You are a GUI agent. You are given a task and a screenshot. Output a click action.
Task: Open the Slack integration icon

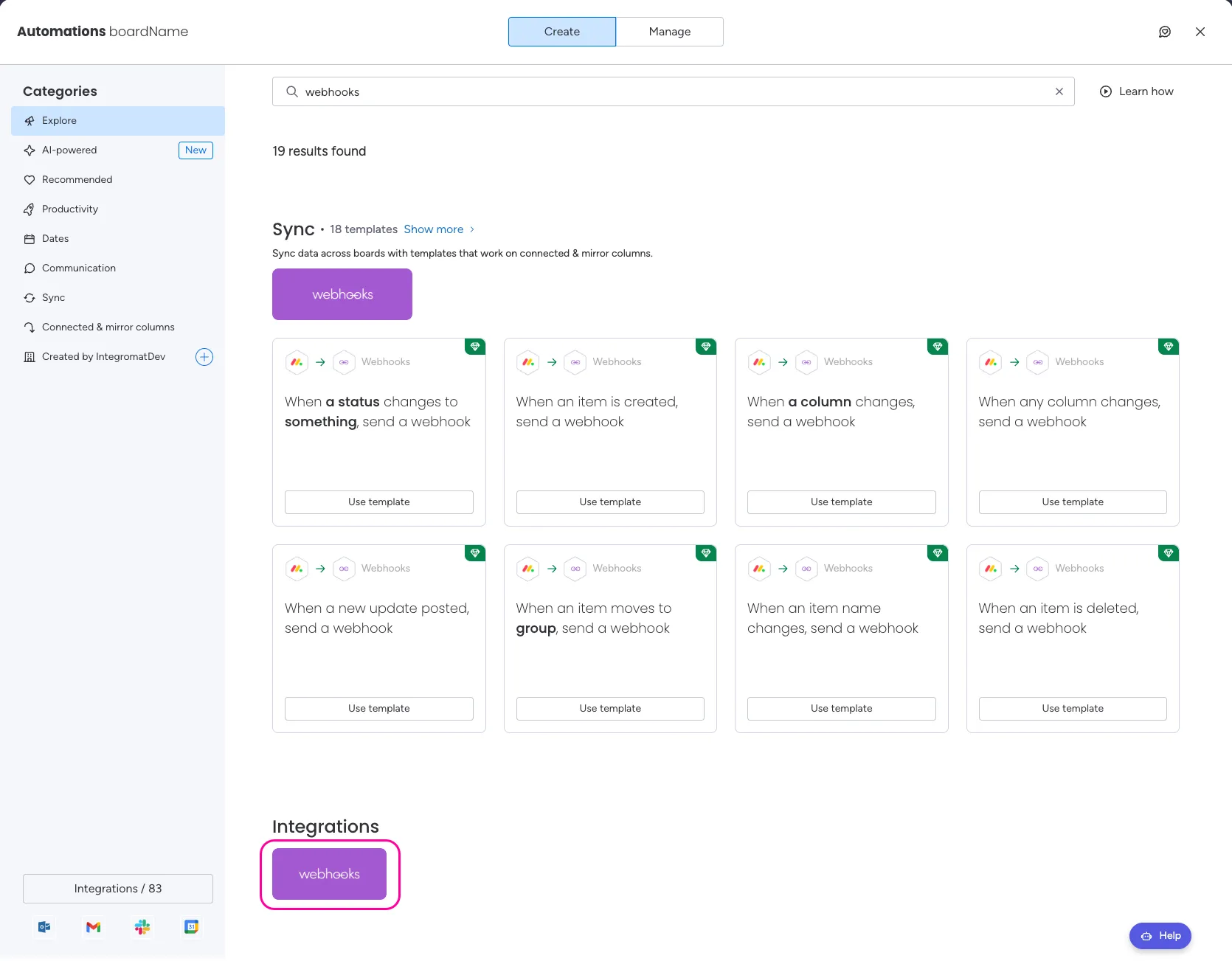tap(142, 927)
